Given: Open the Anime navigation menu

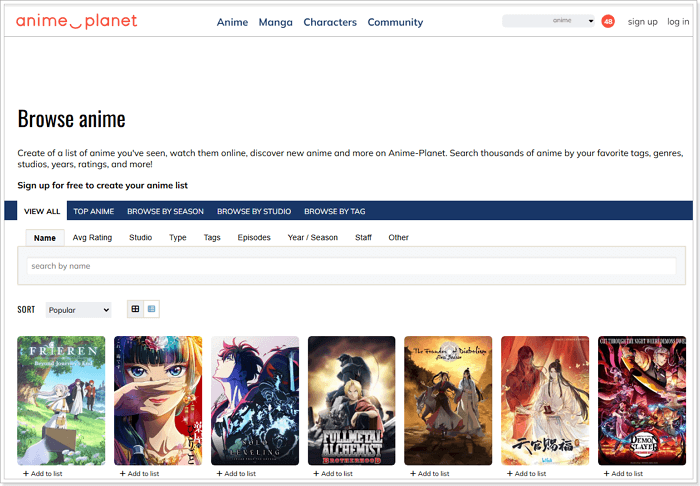Looking at the screenshot, I should [x=232, y=22].
